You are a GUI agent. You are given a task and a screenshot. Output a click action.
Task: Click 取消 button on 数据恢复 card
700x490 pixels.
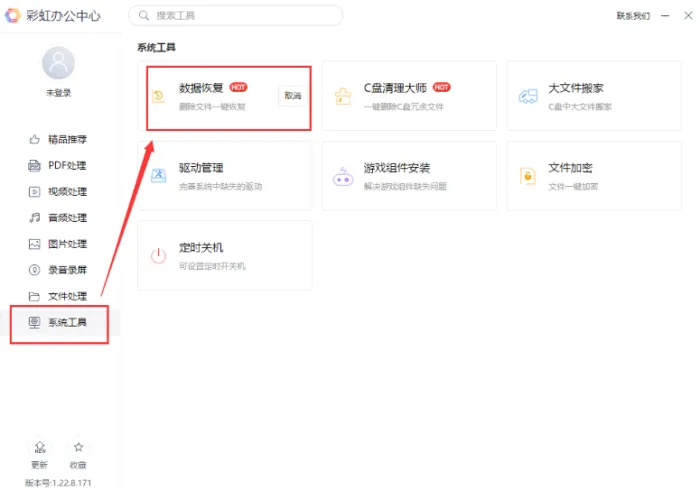(293, 96)
